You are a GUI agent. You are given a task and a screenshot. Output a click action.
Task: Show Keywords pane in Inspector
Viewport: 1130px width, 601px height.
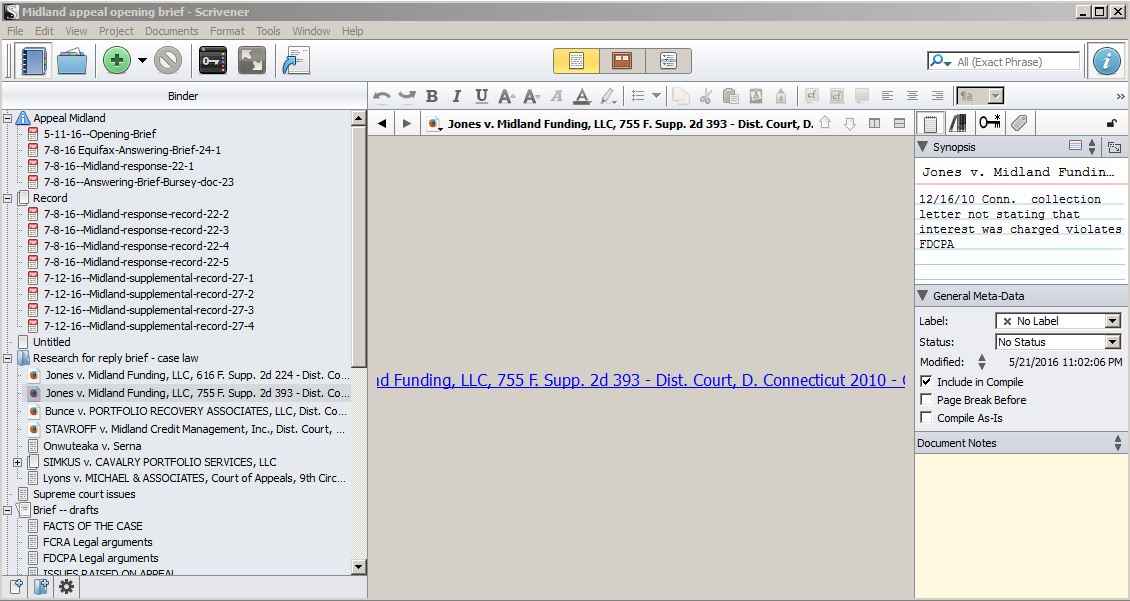[x=989, y=123]
